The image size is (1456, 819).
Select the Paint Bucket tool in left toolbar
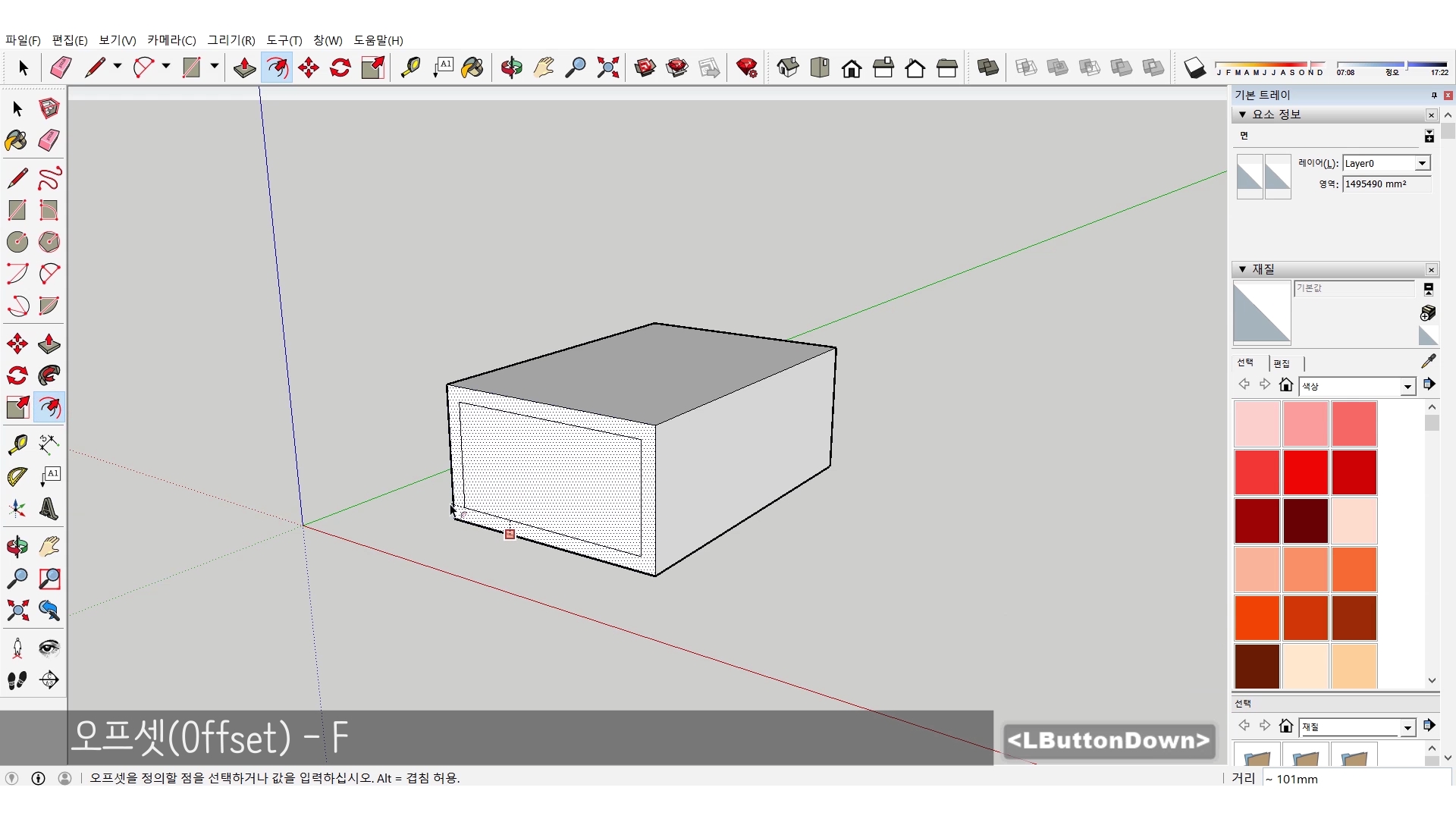[x=17, y=140]
